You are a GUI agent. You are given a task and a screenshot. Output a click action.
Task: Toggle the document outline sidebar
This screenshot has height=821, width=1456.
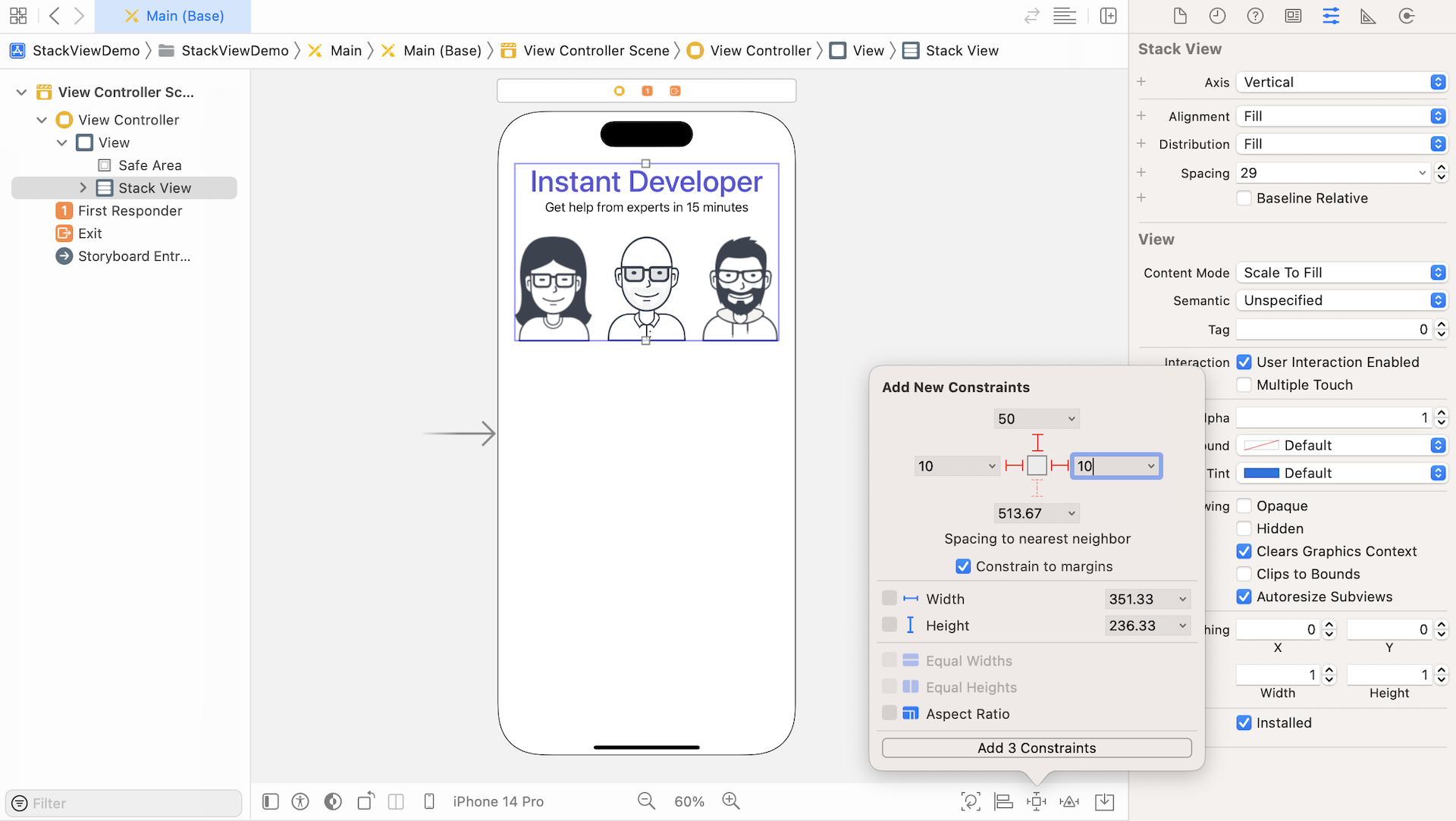271,801
